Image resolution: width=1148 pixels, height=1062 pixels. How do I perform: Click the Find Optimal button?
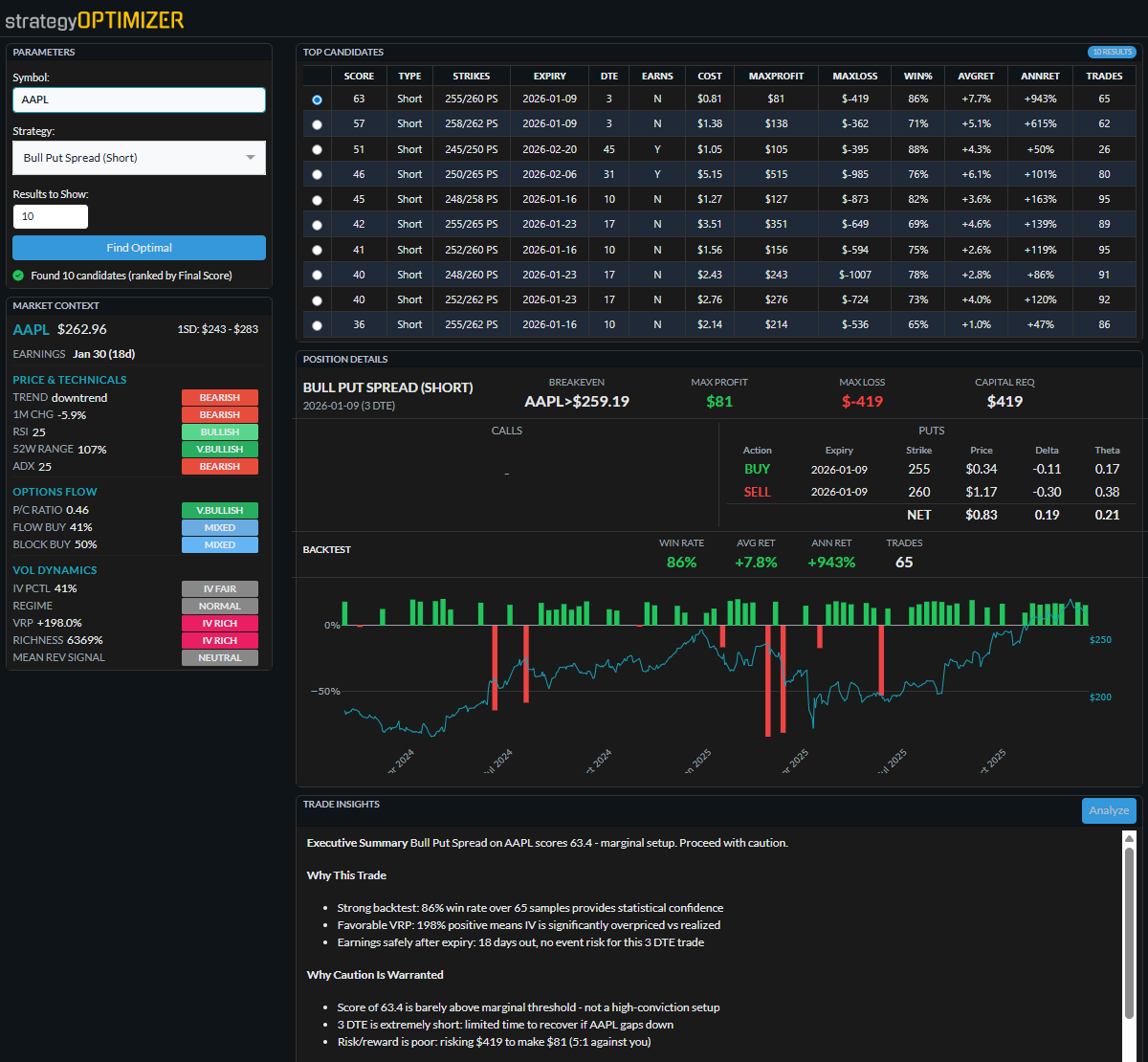(139, 247)
